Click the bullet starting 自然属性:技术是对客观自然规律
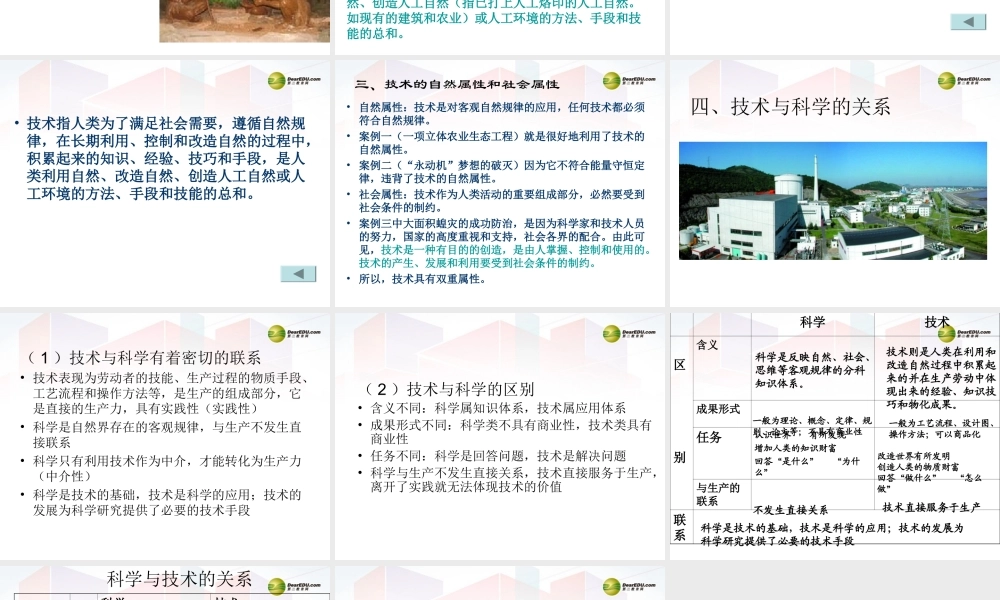 coord(501,113)
